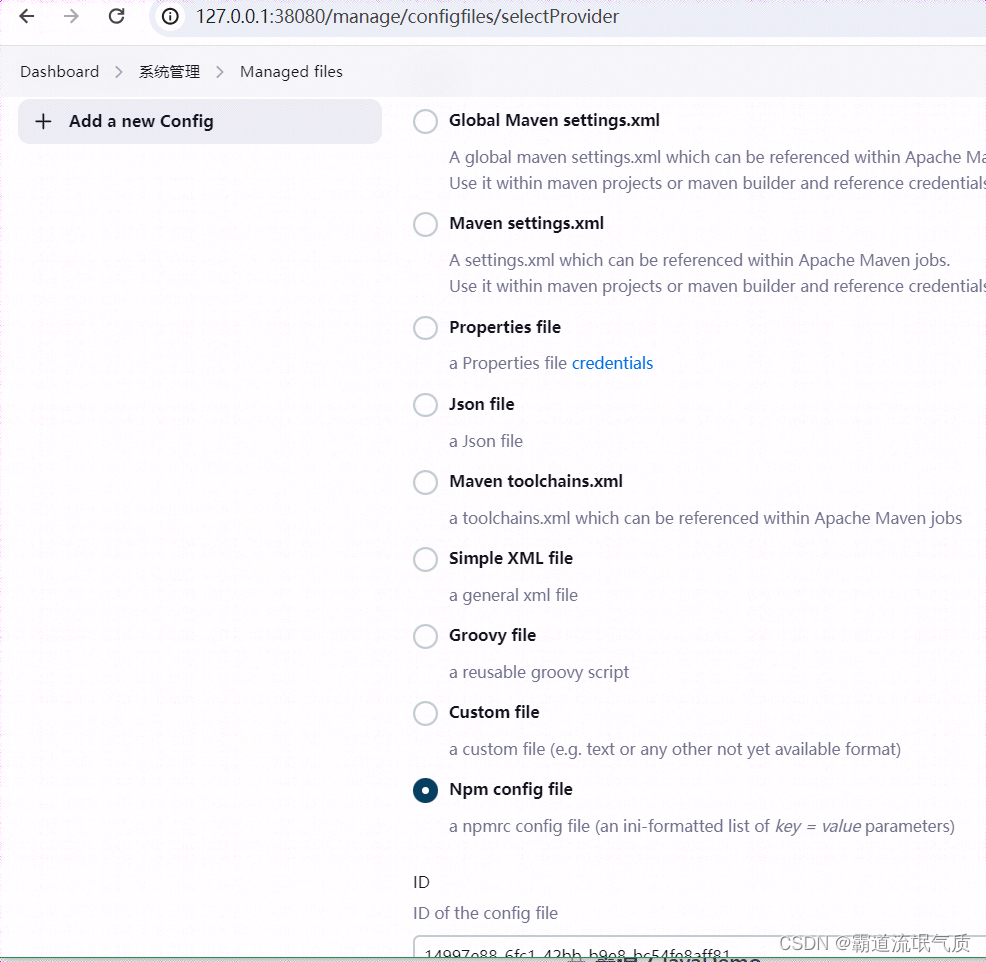Go to the Dashboard breadcrumb
The width and height of the screenshot is (986, 962).
tap(59, 71)
